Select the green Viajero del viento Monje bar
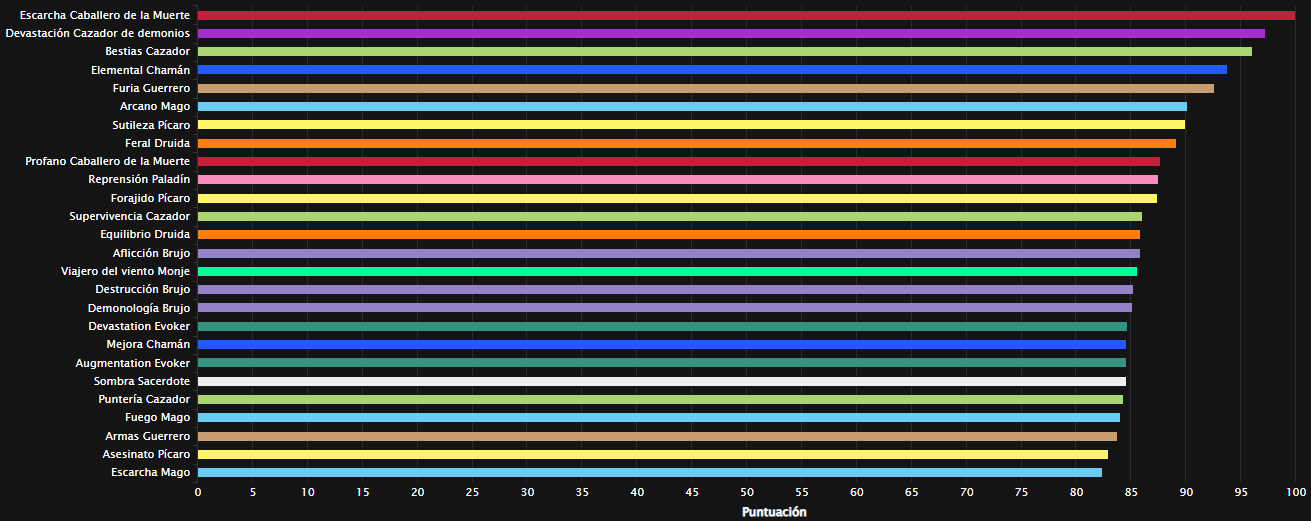Image resolution: width=1311 pixels, height=521 pixels. [667, 271]
